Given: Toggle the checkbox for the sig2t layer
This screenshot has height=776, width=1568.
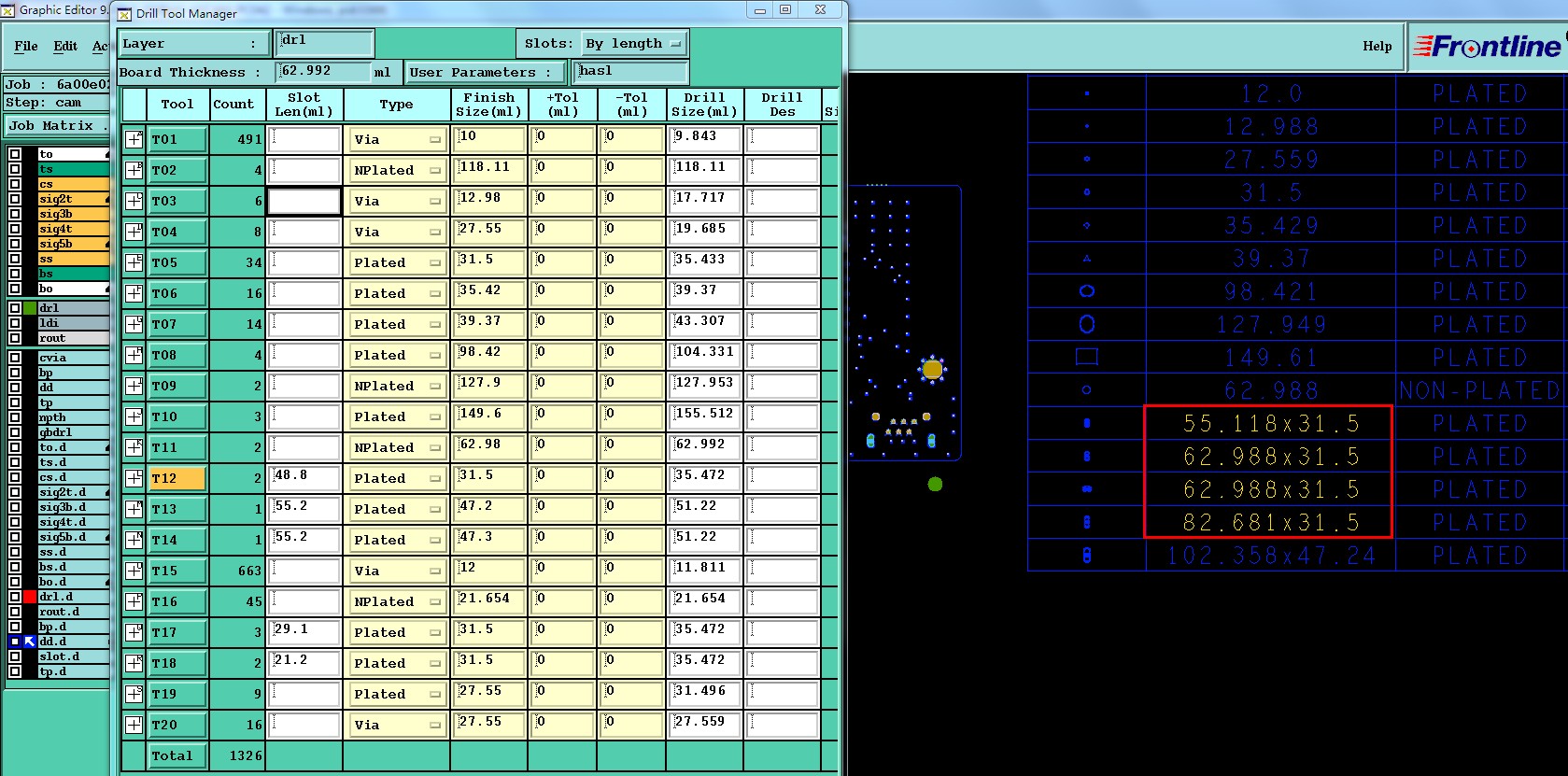Looking at the screenshot, I should [x=15, y=199].
